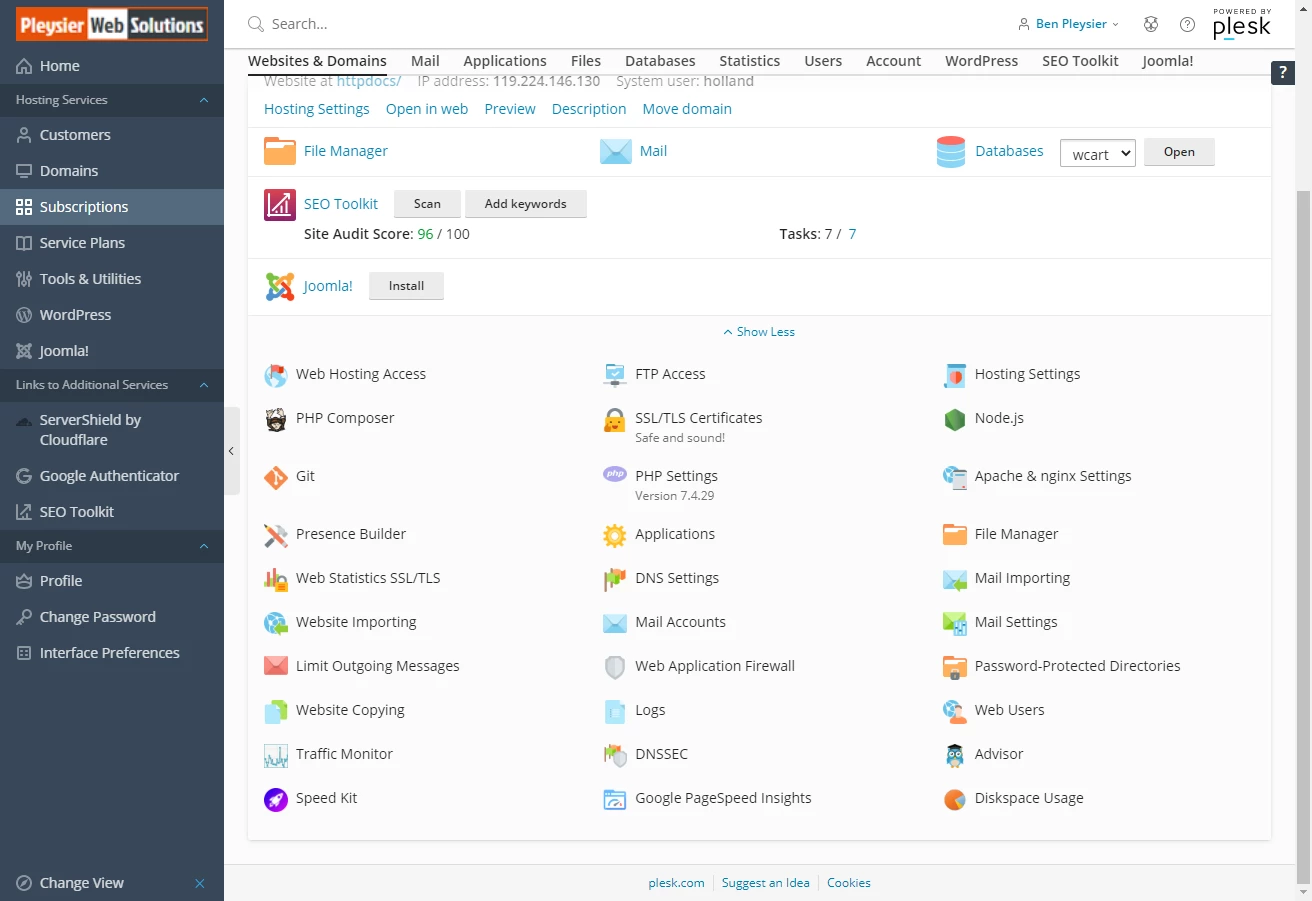Switch to the Mail tab
The height and width of the screenshot is (901, 1312).
(x=425, y=61)
